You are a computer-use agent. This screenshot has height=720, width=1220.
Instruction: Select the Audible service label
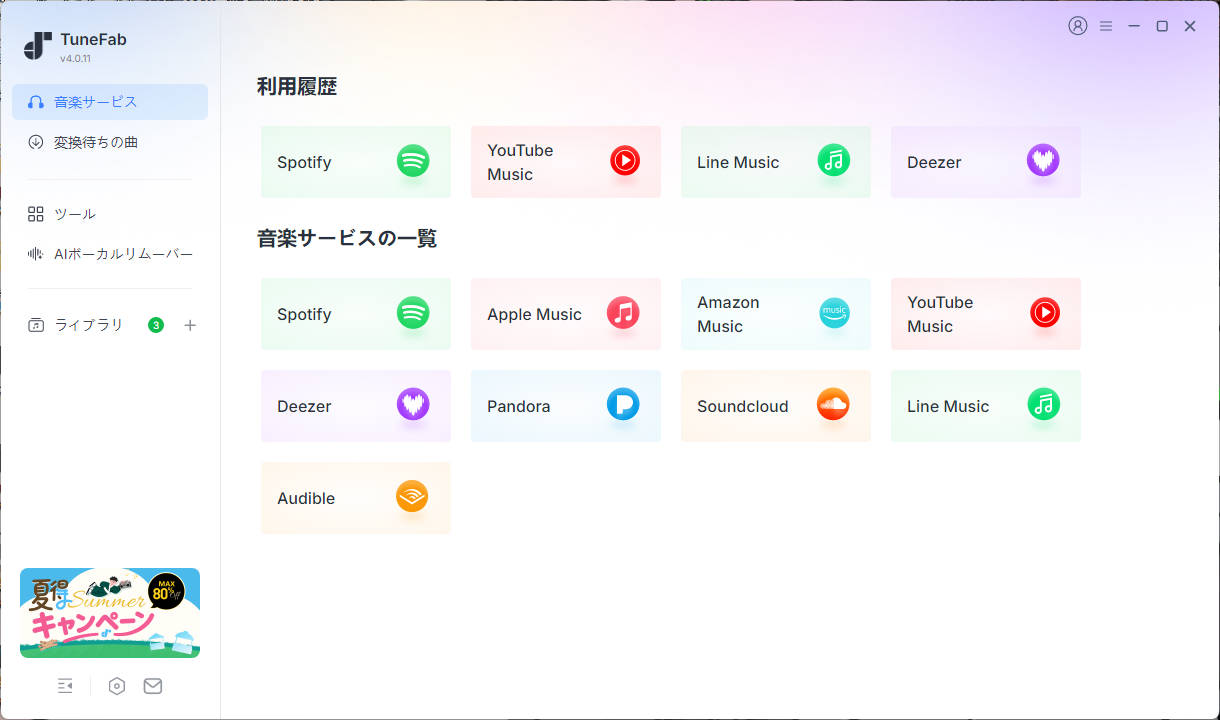tap(306, 498)
